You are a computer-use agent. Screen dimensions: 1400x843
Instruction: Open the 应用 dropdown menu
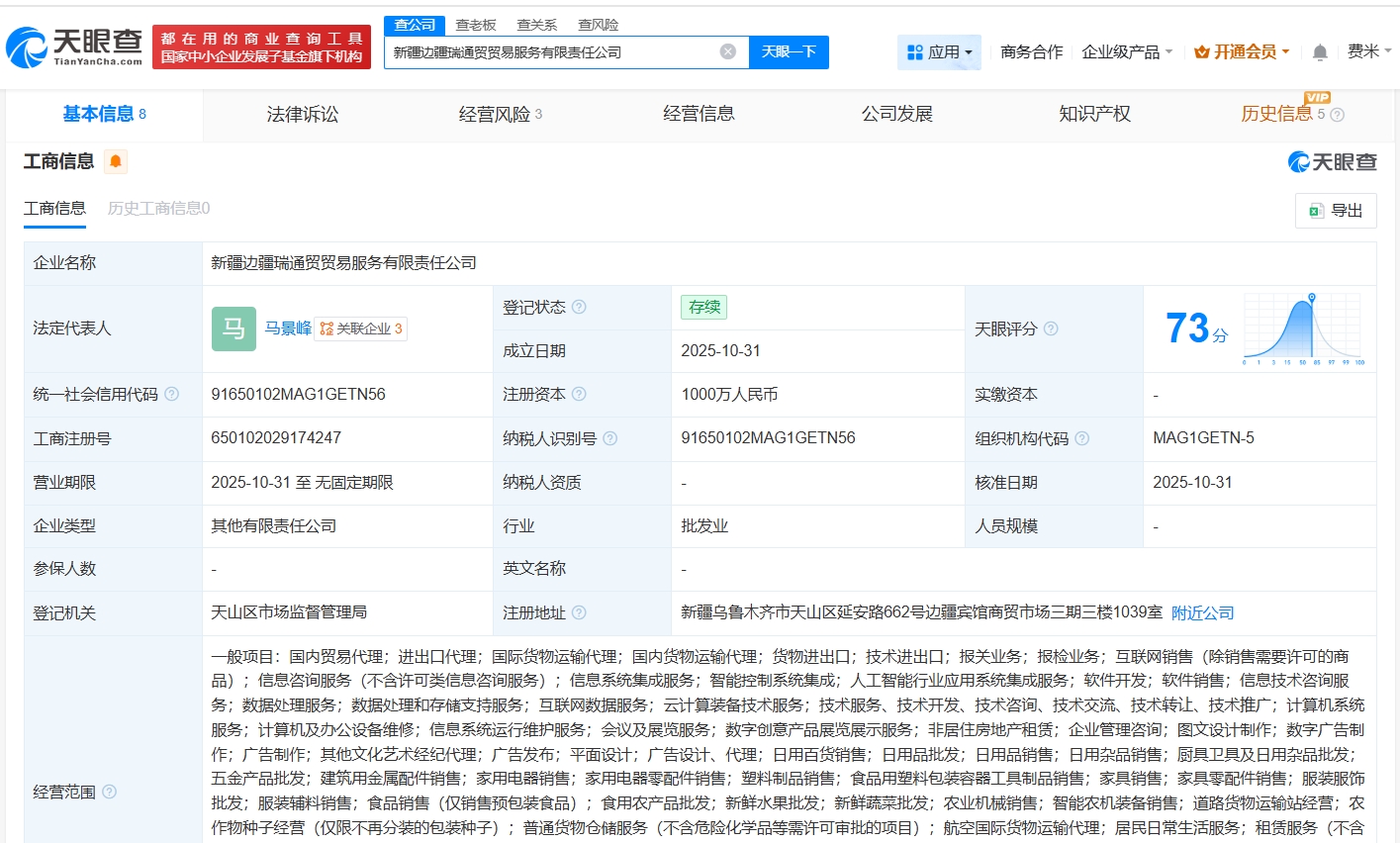coord(939,51)
